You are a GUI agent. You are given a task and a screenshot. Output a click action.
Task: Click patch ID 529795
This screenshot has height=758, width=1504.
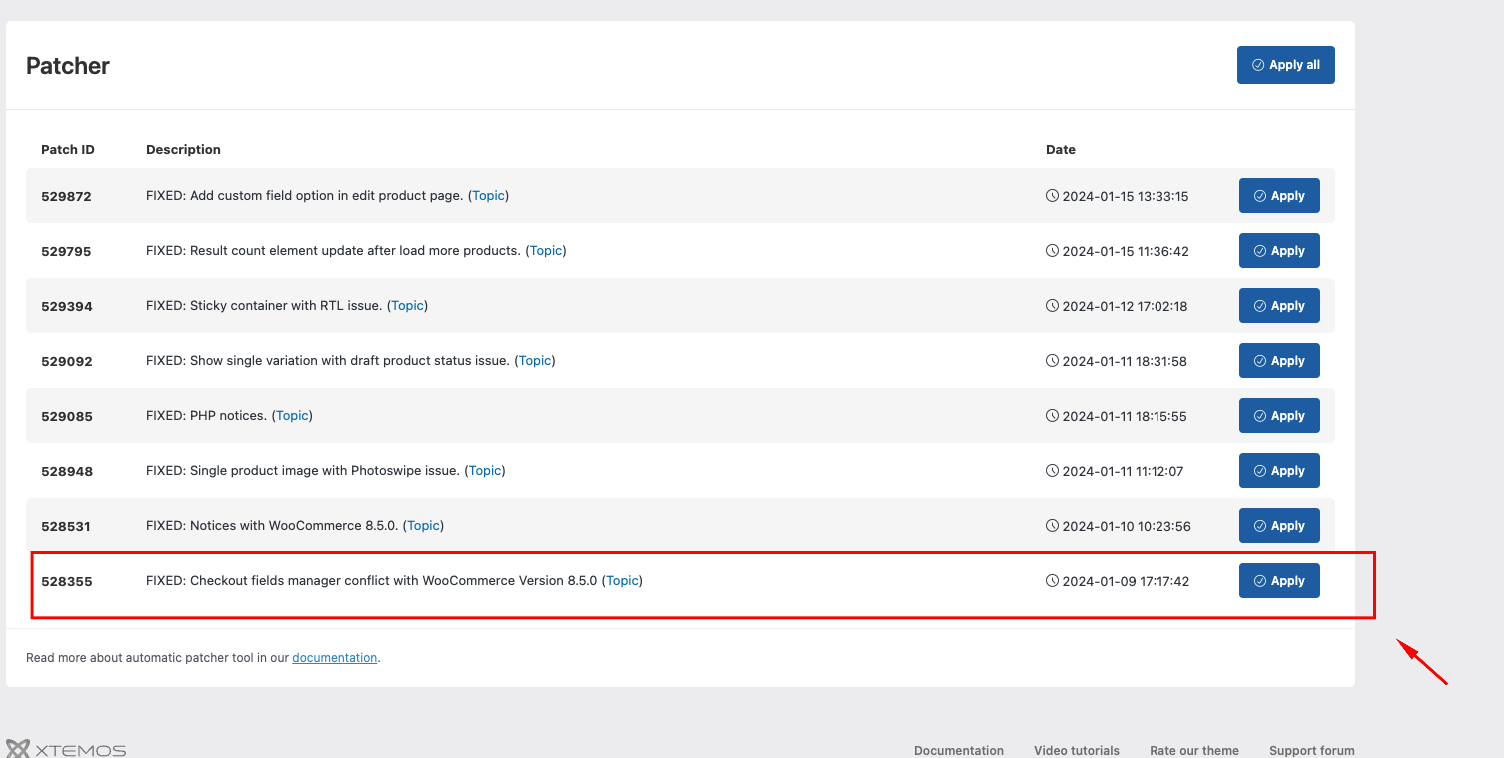66,252
